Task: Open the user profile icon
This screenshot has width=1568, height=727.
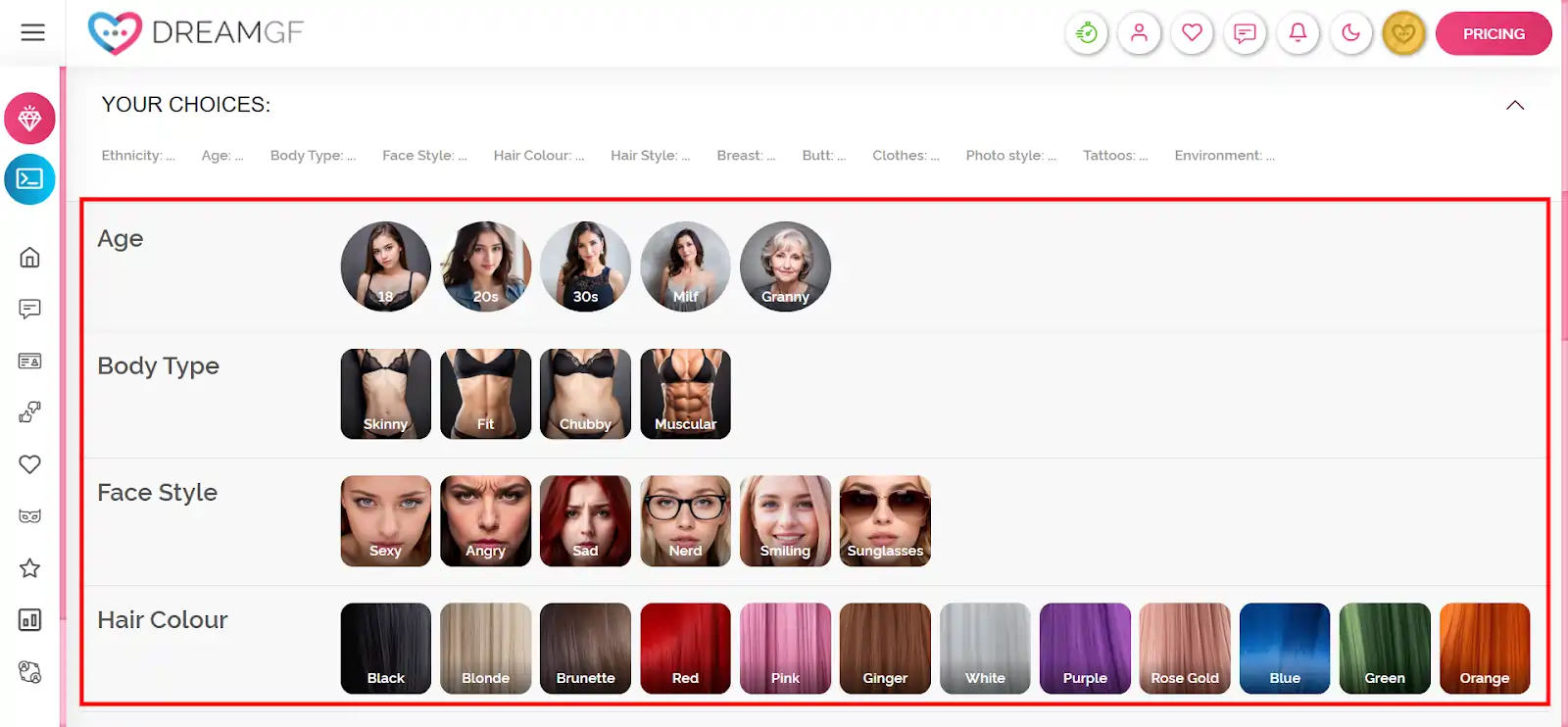Action: point(1140,33)
